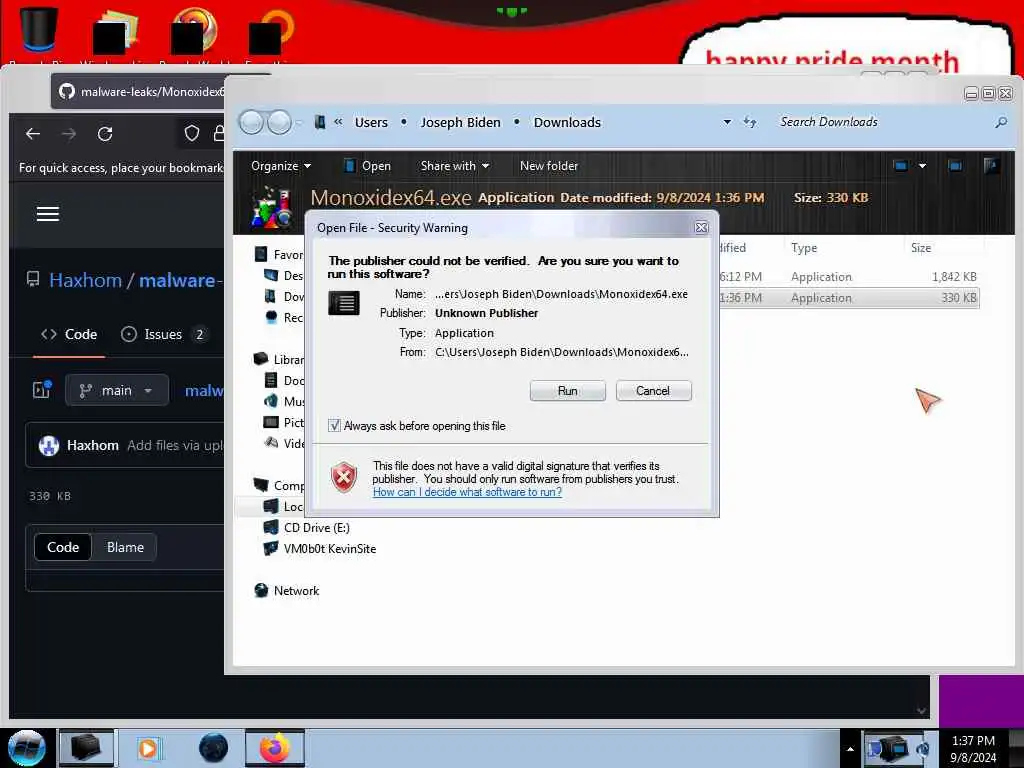
Task: Sort files by the Type column header
Action: tap(804, 248)
